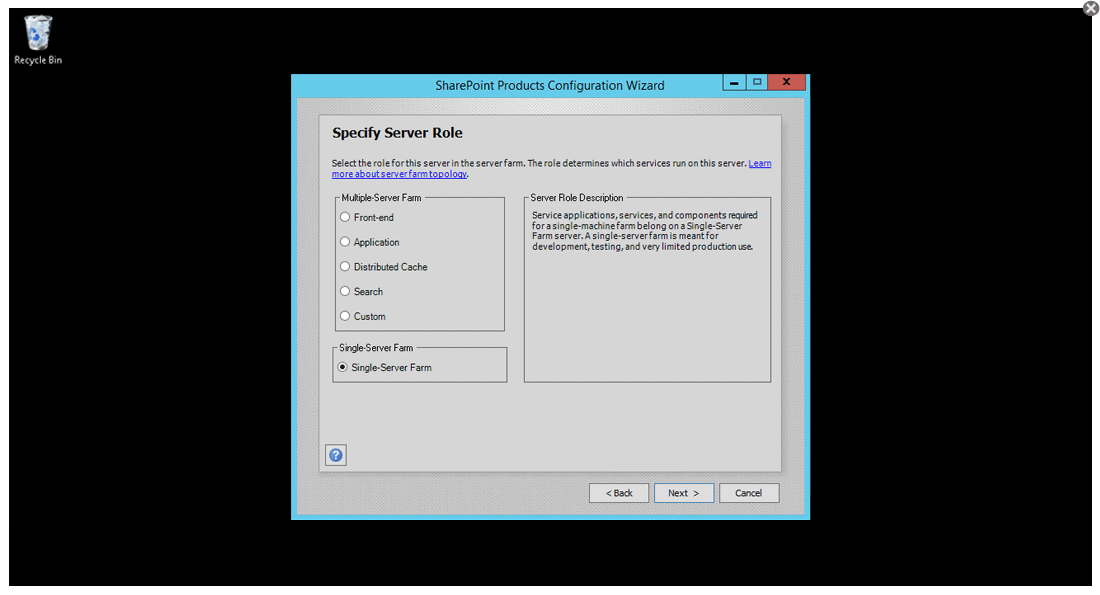Open the Recycle Bin desktop icon
This screenshot has height=595, width=1100.
[x=38, y=41]
